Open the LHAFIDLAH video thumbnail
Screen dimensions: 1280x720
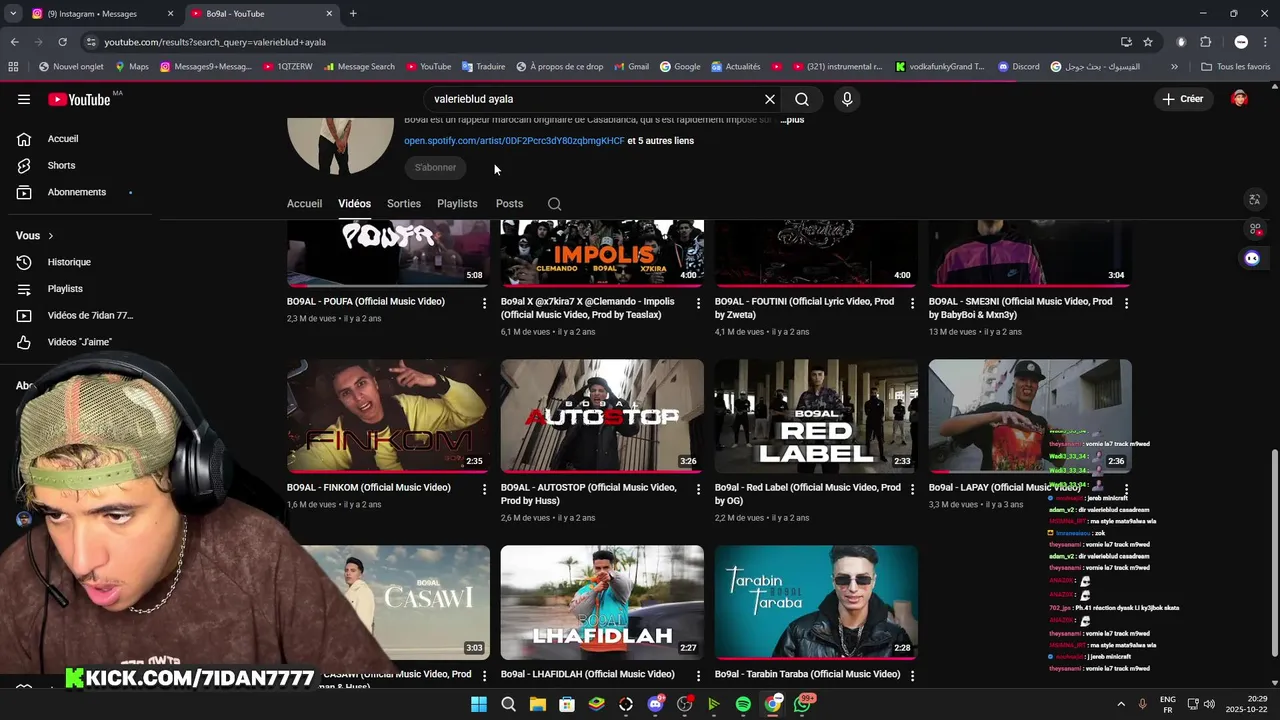(602, 602)
